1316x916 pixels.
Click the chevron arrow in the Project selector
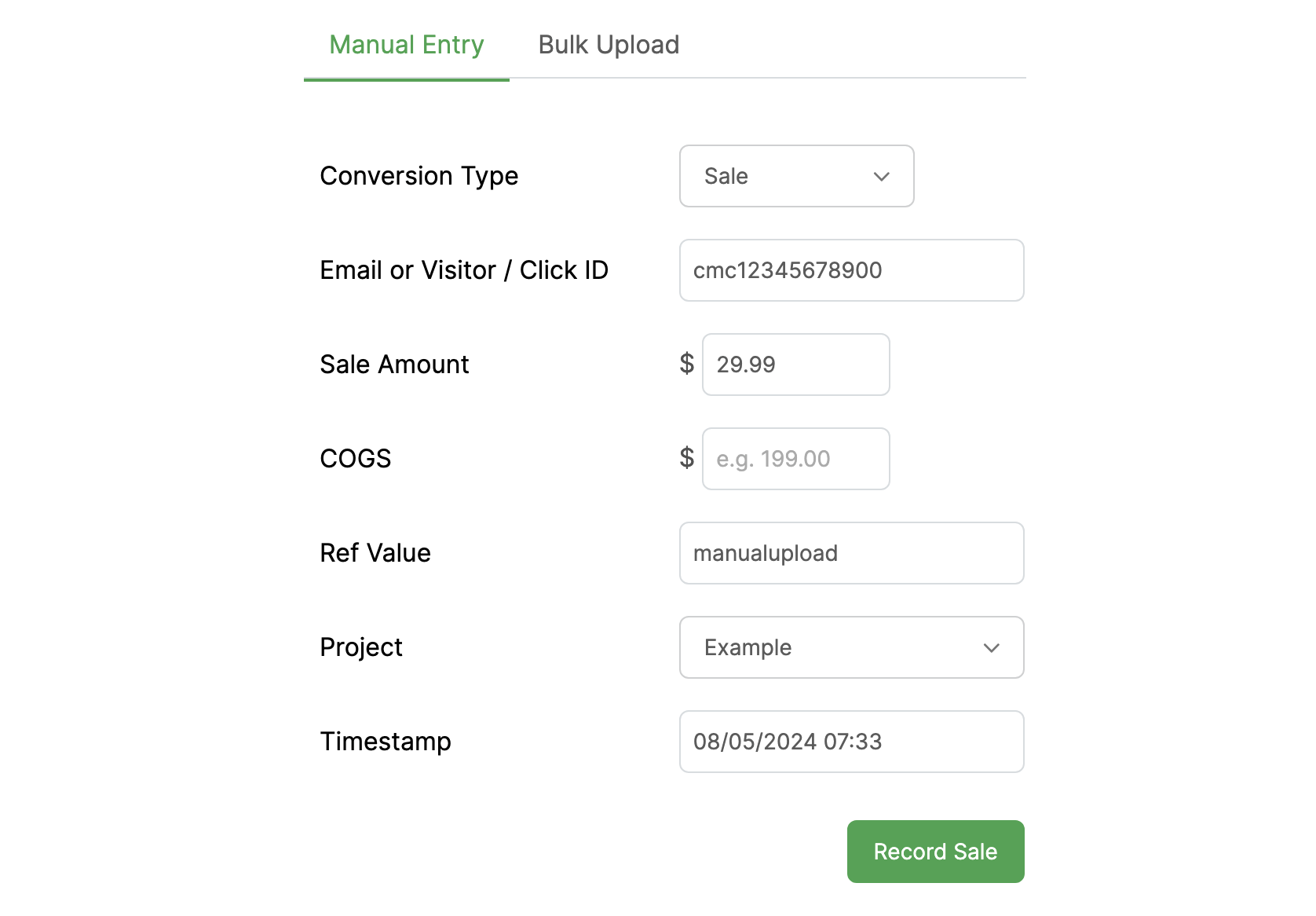[991, 648]
